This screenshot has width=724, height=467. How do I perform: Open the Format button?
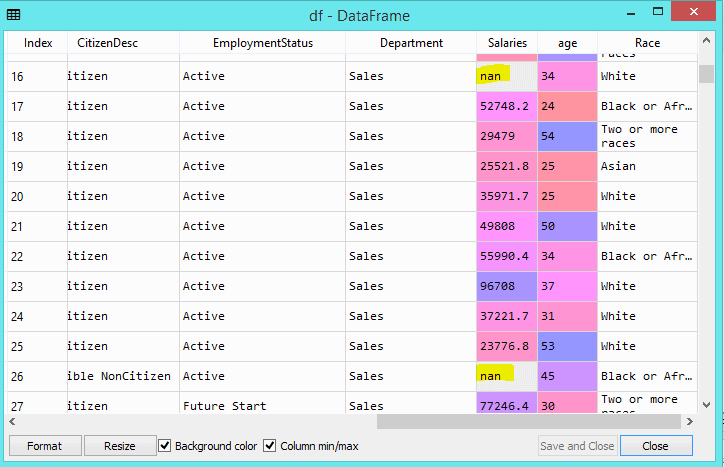(x=44, y=446)
